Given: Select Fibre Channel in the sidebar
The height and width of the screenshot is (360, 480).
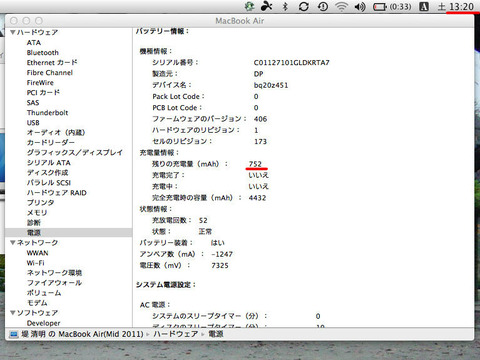Looking at the screenshot, I should [x=50, y=73].
